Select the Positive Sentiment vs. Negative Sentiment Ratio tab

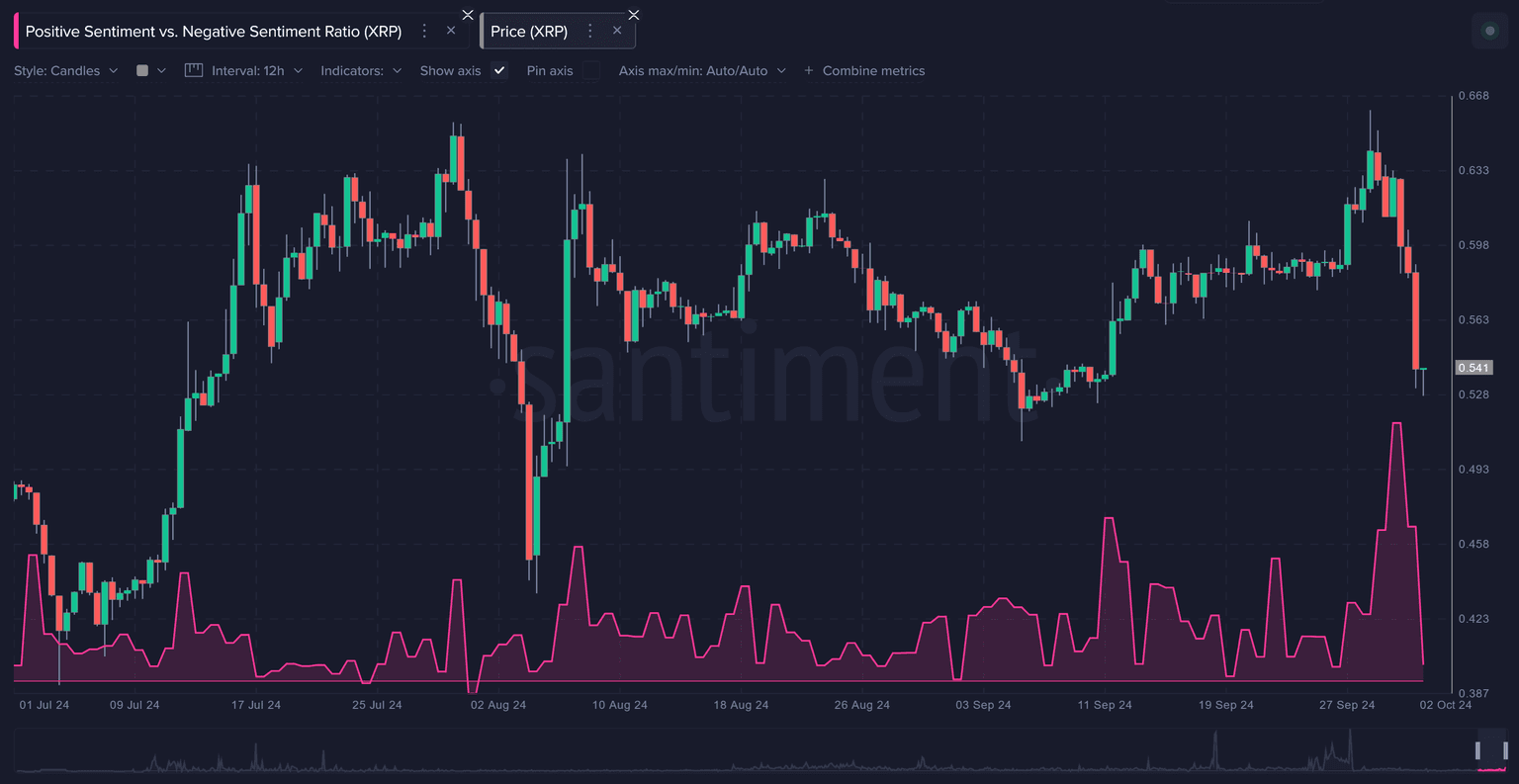[x=213, y=31]
